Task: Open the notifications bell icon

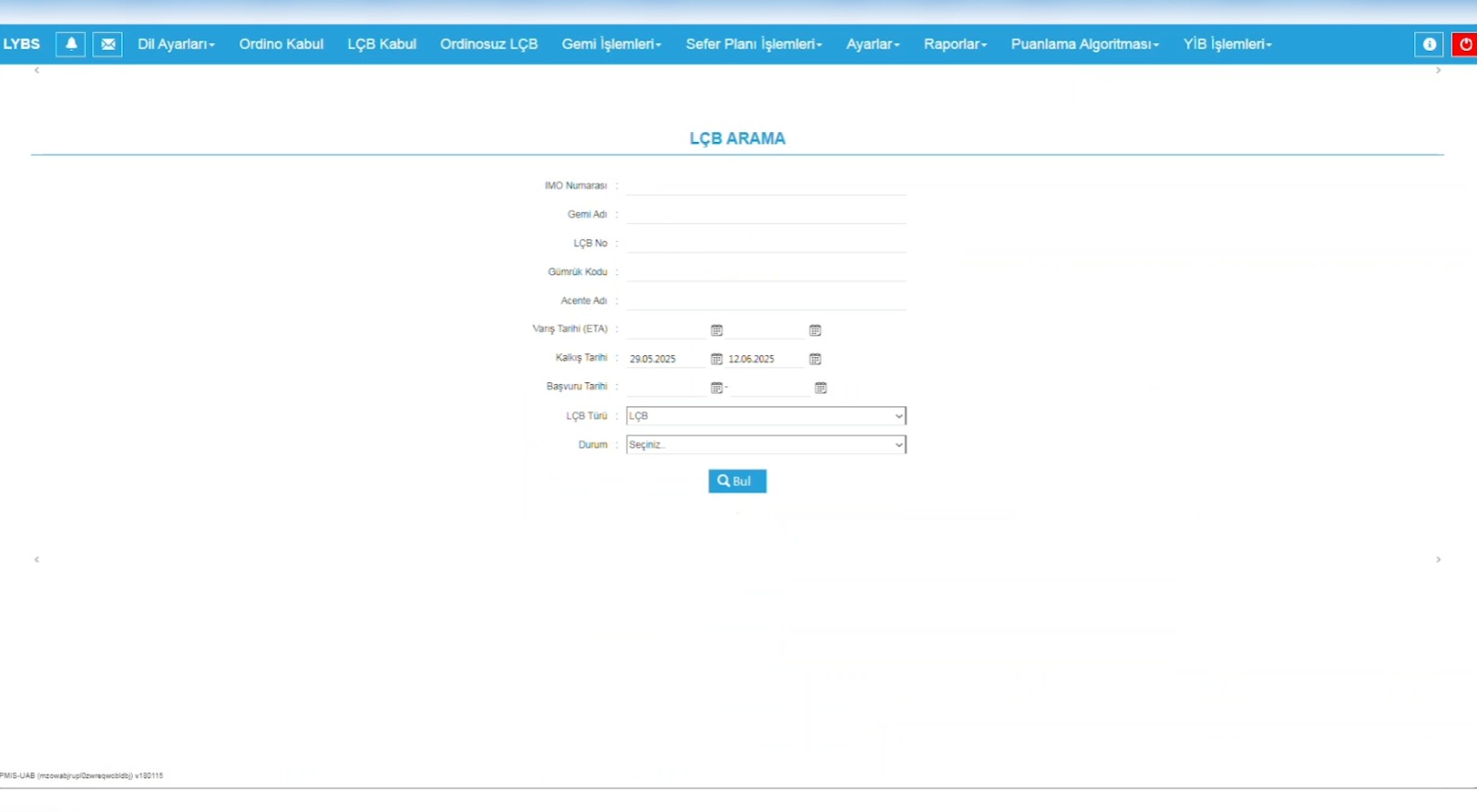Action: (x=70, y=44)
